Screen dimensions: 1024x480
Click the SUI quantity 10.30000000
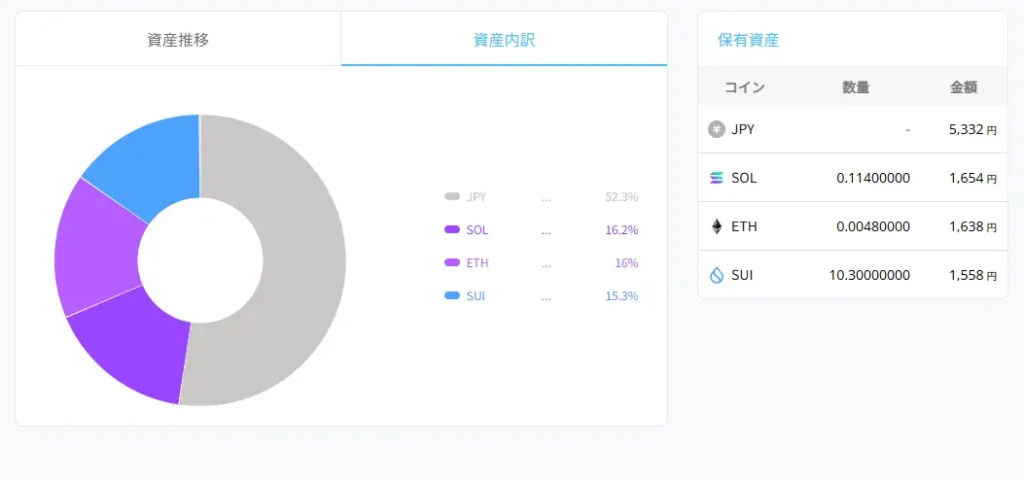click(x=870, y=276)
